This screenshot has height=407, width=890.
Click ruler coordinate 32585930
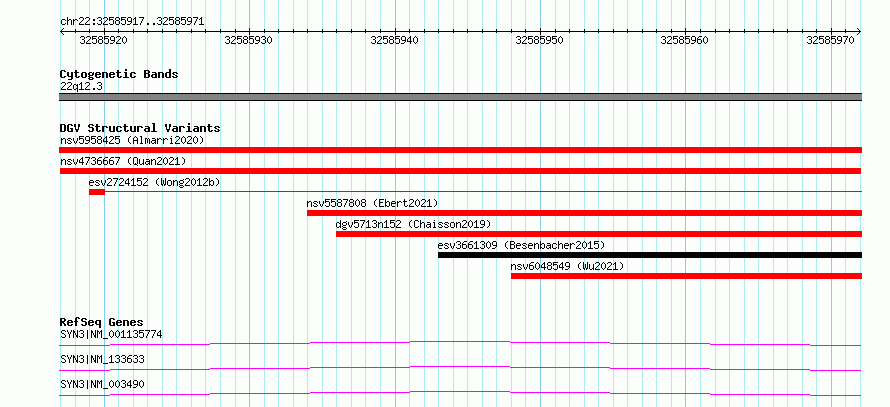249,40
